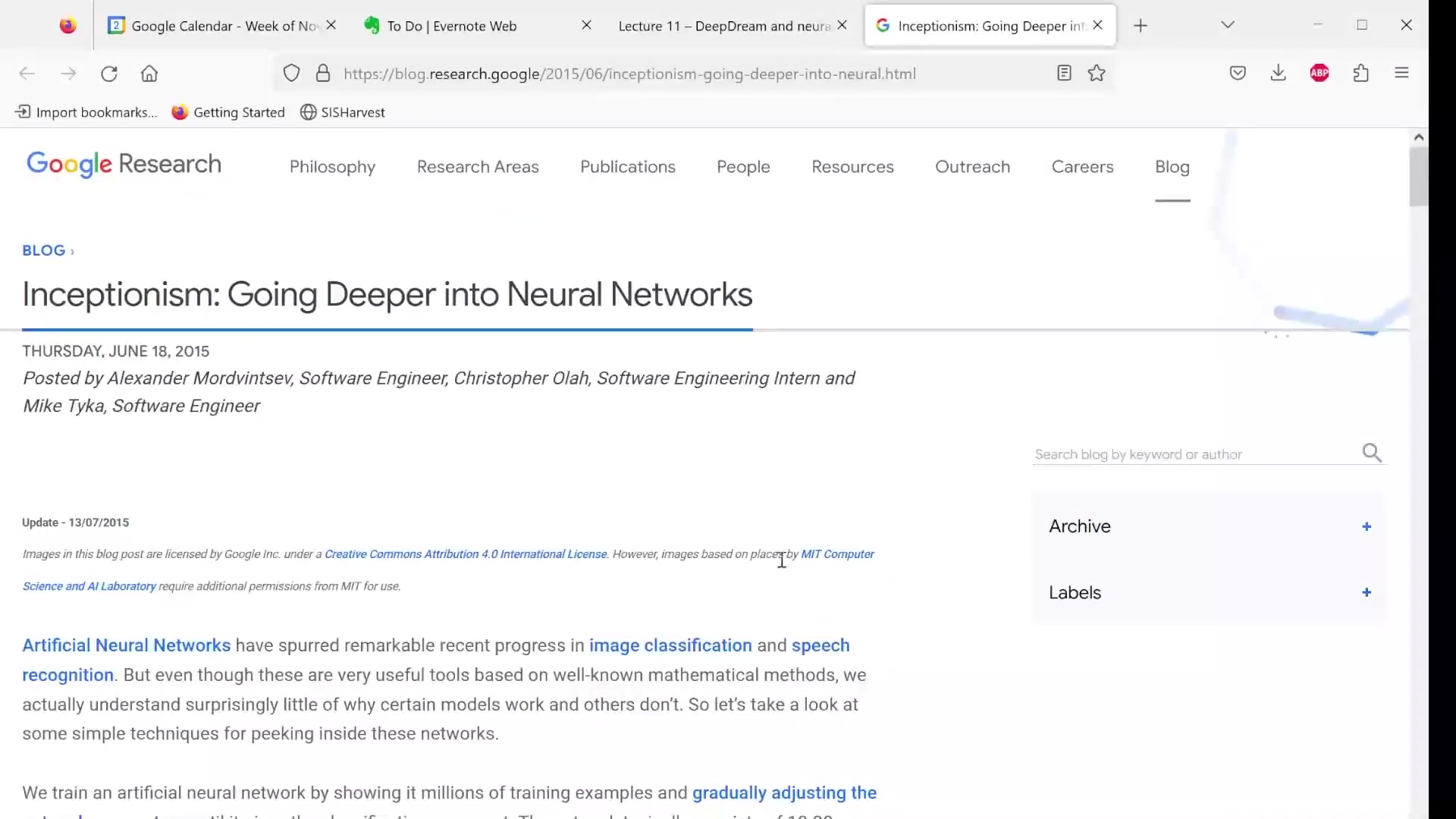This screenshot has width=1456, height=819.
Task: Click tracking protection shield icon
Action: coord(291,74)
